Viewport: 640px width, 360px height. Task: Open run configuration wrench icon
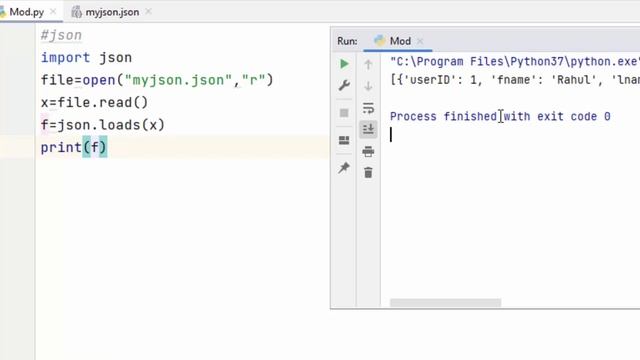coord(344,85)
